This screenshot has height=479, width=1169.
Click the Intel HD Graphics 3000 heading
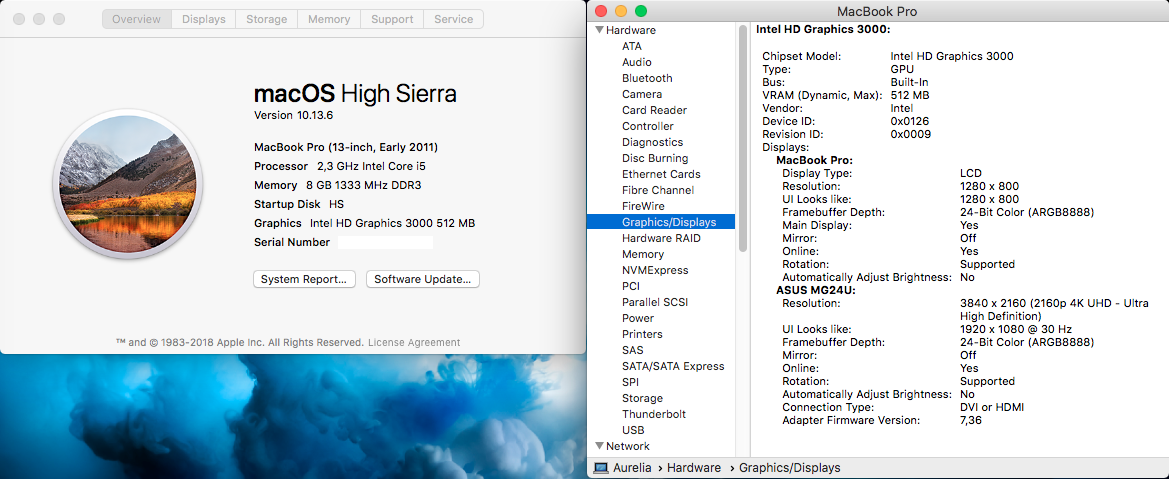pos(823,30)
